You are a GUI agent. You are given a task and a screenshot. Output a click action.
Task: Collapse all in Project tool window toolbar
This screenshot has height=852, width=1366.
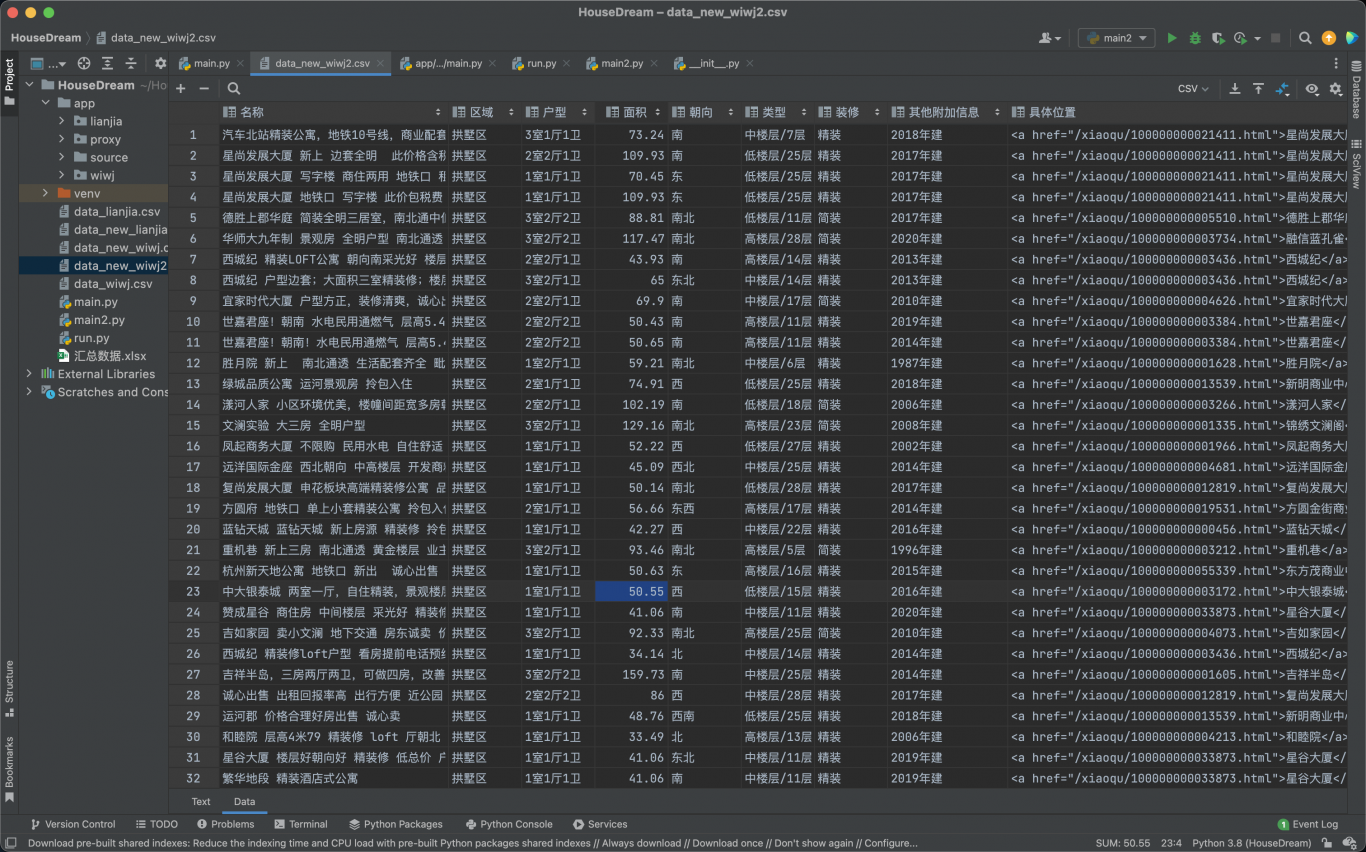(130, 63)
